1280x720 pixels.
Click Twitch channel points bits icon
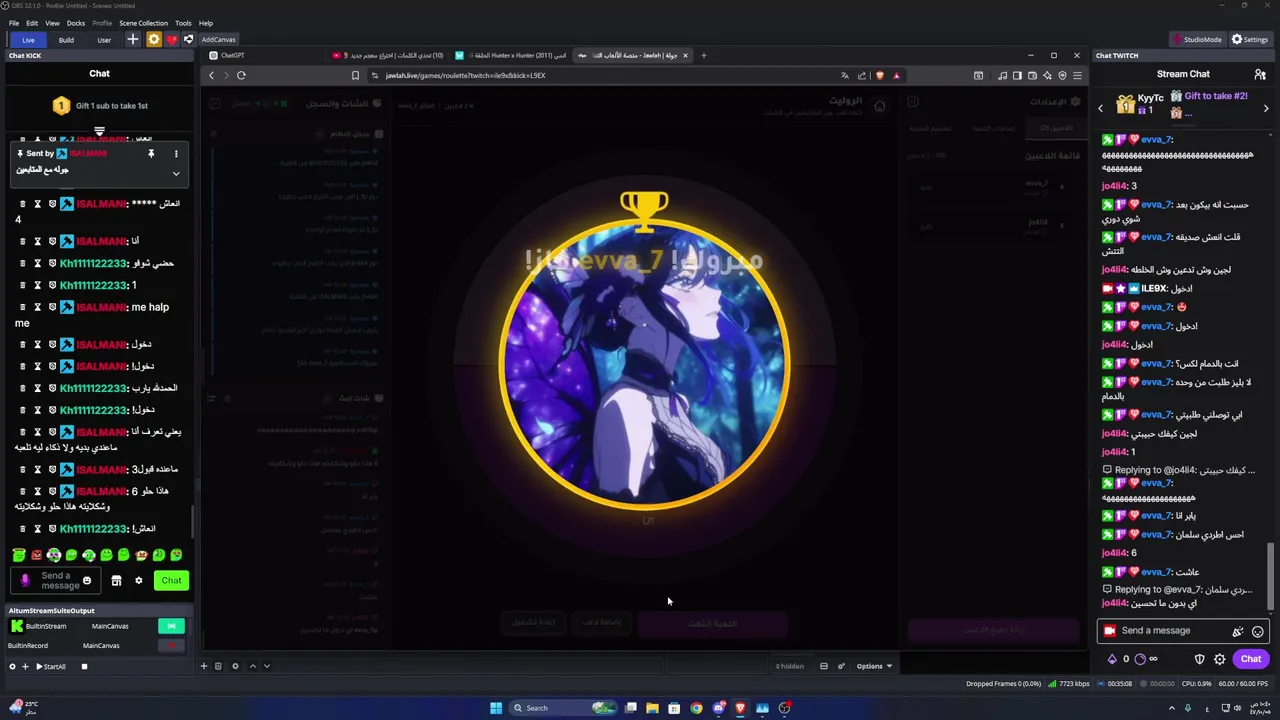[x=1112, y=659]
